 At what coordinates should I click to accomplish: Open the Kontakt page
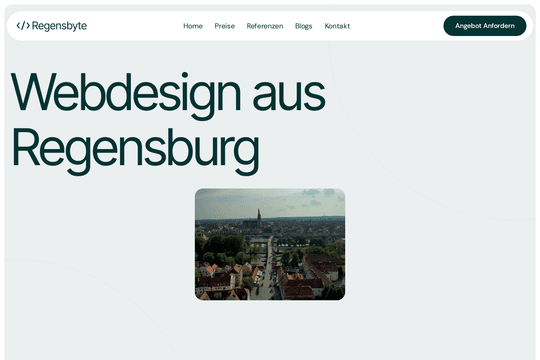click(337, 26)
